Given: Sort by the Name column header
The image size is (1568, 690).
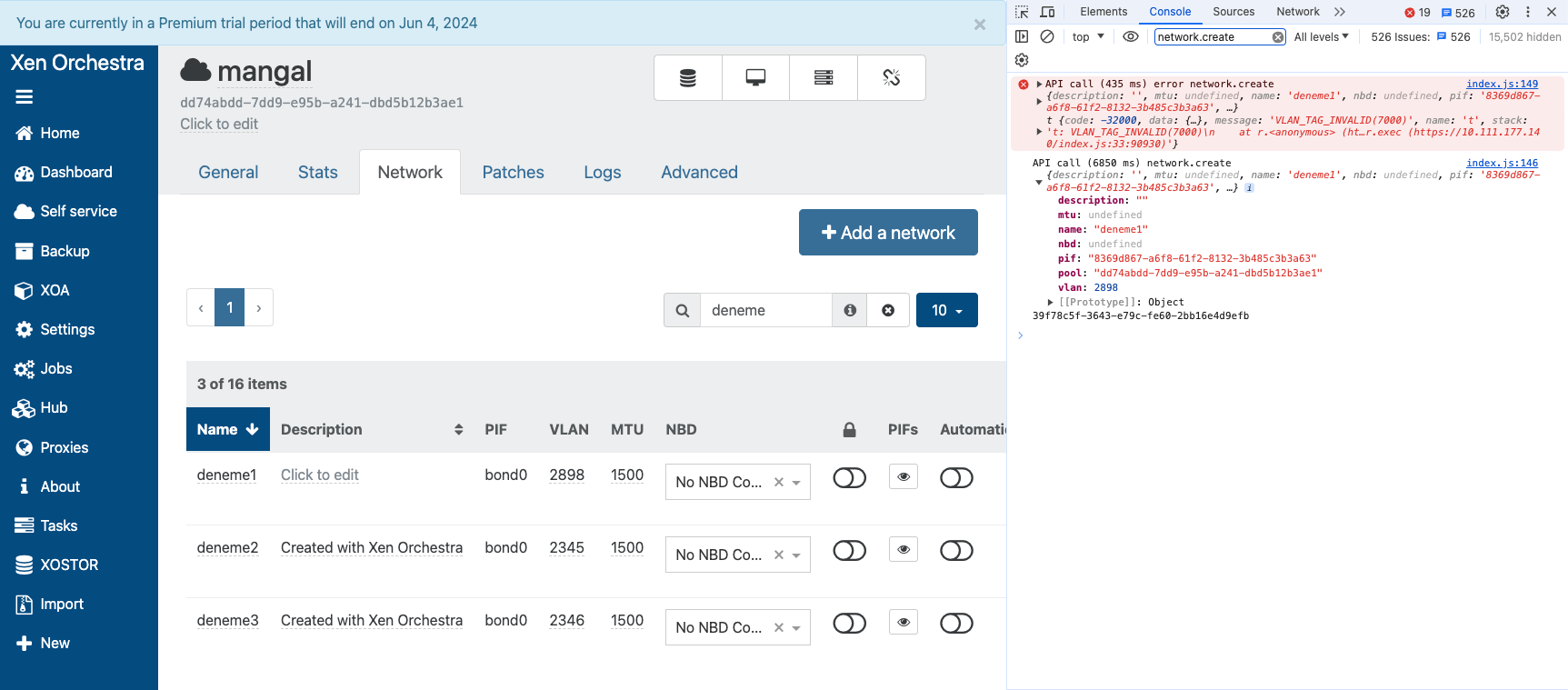Looking at the screenshot, I should 228,429.
